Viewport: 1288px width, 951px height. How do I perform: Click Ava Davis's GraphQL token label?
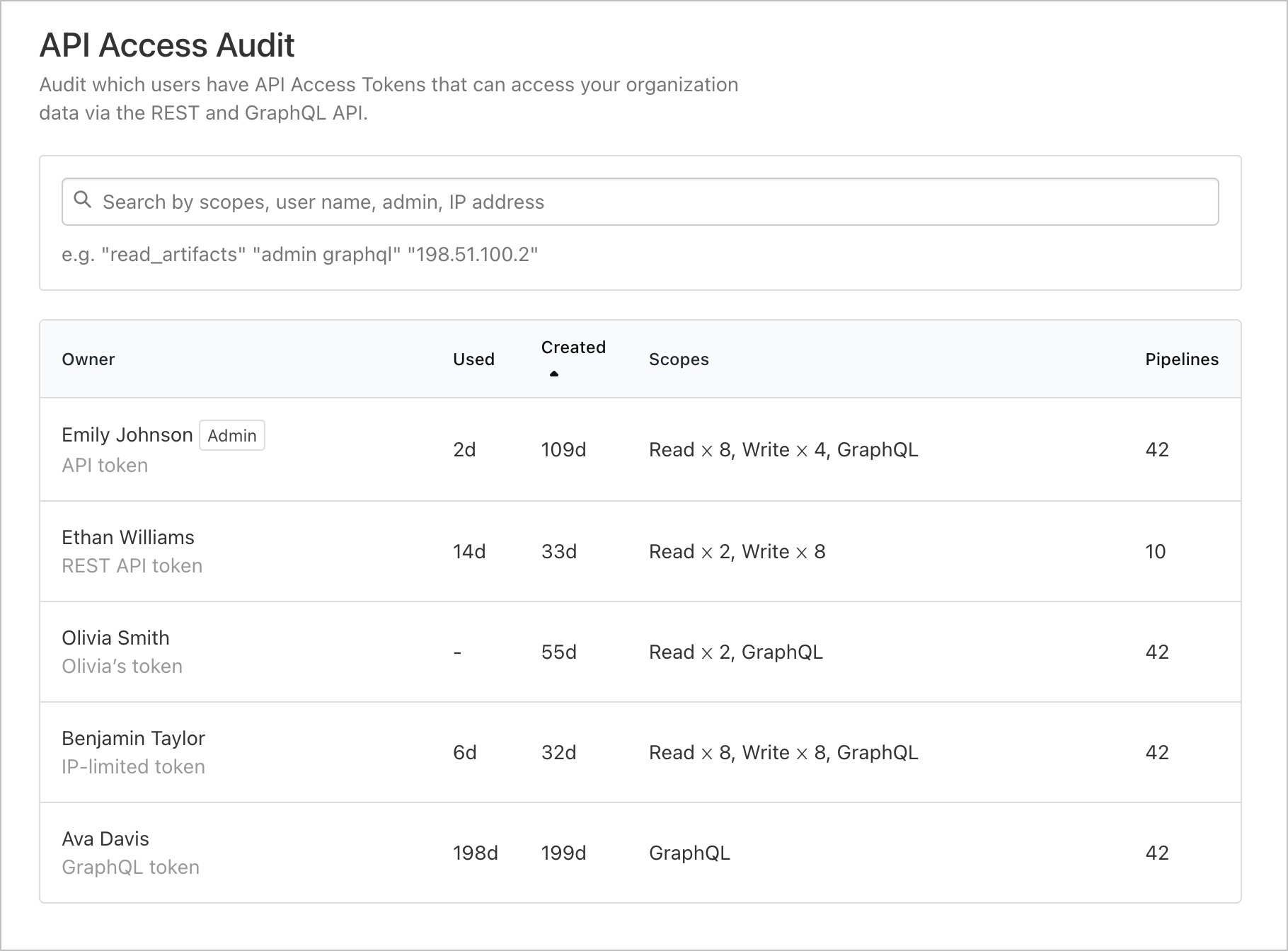click(x=130, y=867)
